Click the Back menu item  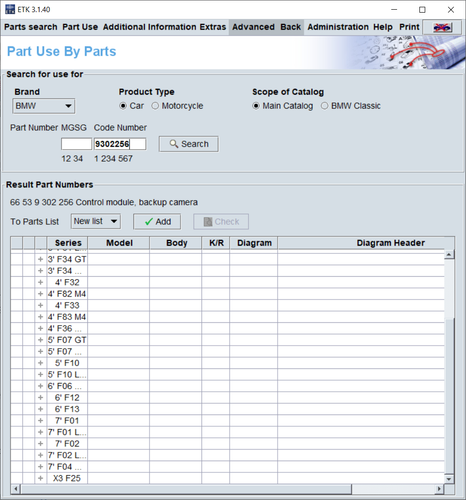290,27
